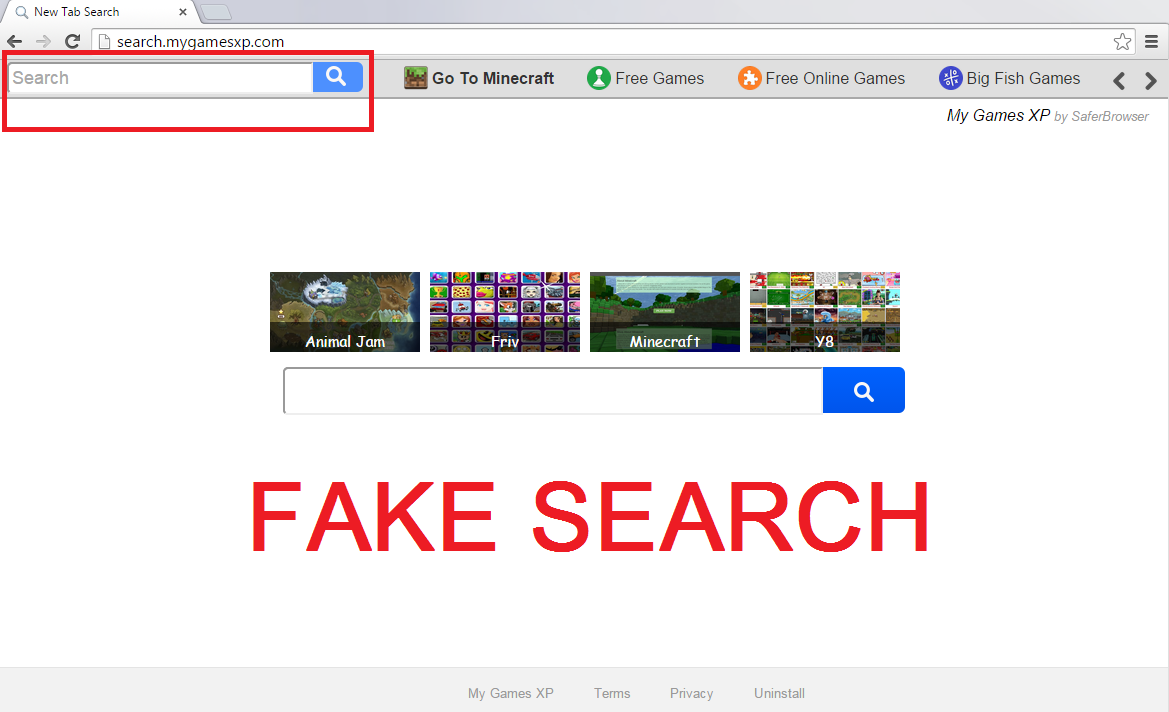The height and width of the screenshot is (712, 1169).
Task: Open Go To Minecraft toolbar link
Action: coord(479,78)
